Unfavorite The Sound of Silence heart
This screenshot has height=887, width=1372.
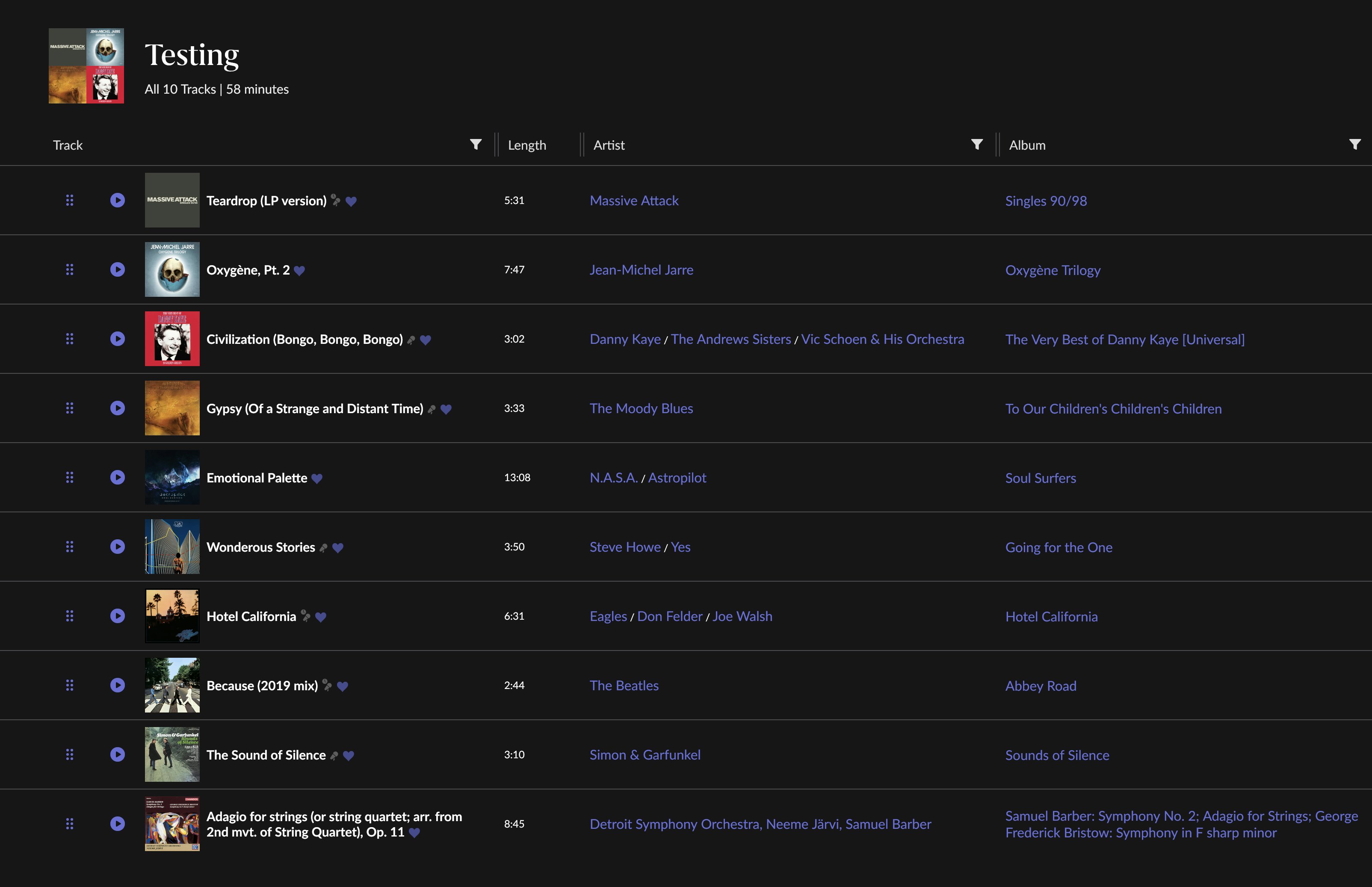(x=349, y=756)
